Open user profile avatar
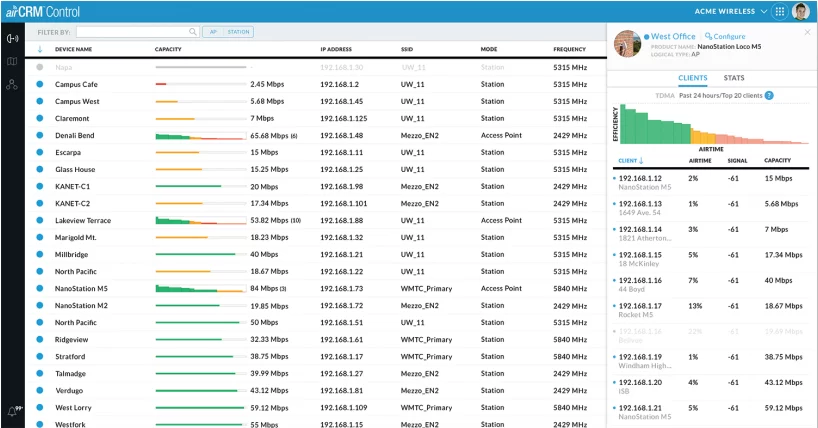The image size is (818, 428). [800, 11]
